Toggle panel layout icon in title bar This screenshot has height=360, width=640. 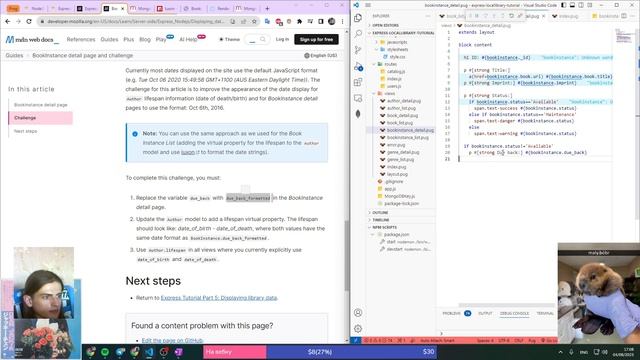(572, 5)
